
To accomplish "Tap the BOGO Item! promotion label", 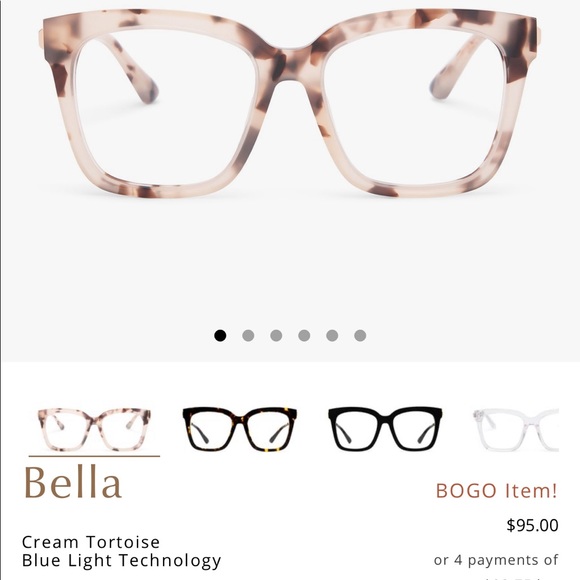I will coord(496,490).
